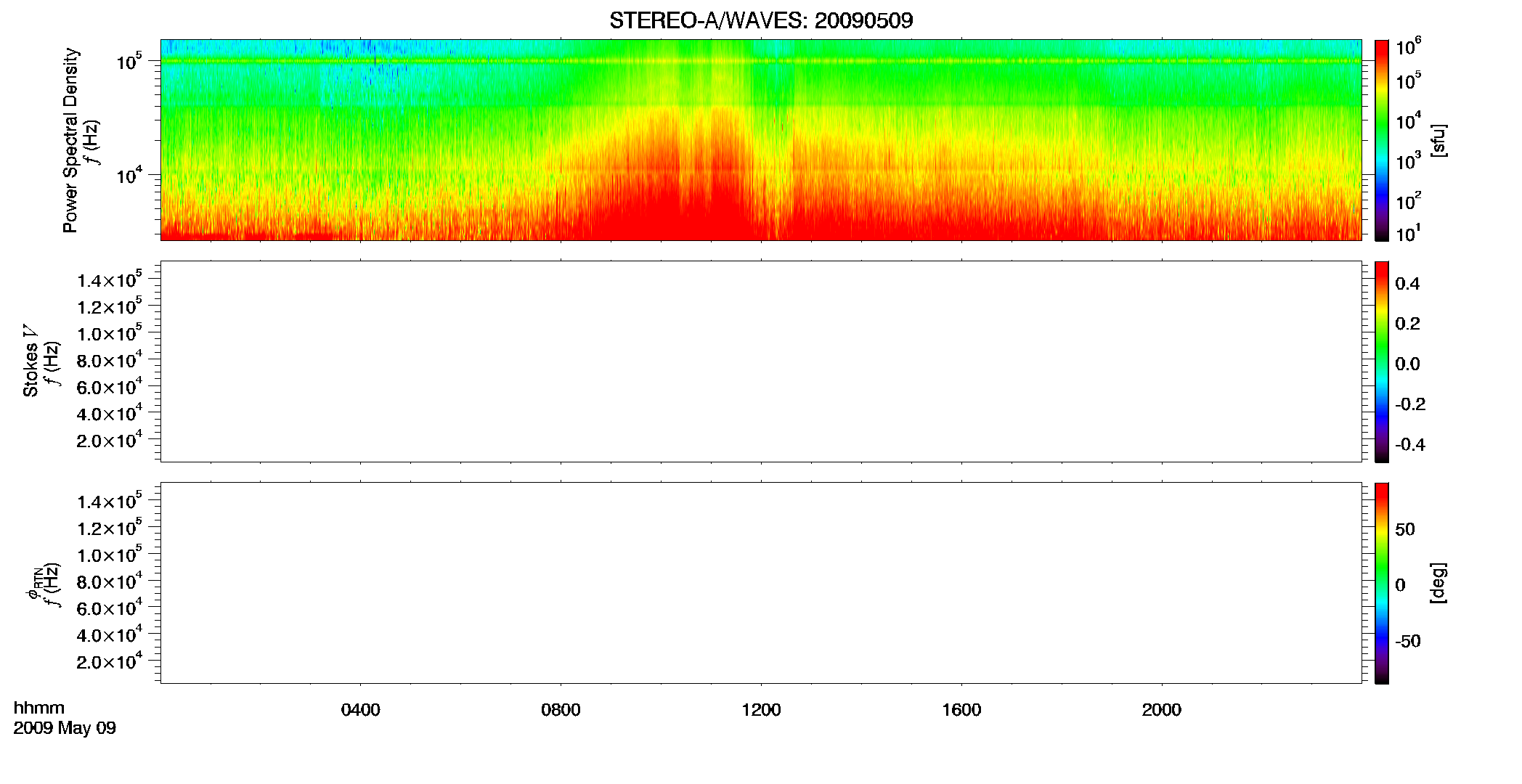Screen dimensions: 1522x784
Task: Click the Stokes V color bar
Action: (x=1382, y=362)
